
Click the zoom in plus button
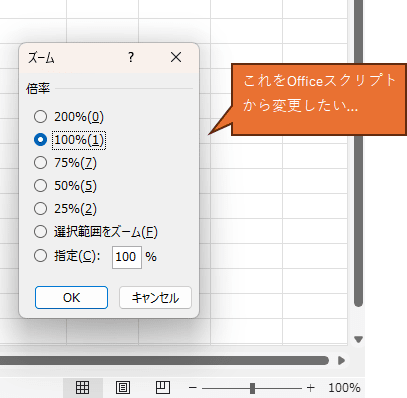point(311,388)
